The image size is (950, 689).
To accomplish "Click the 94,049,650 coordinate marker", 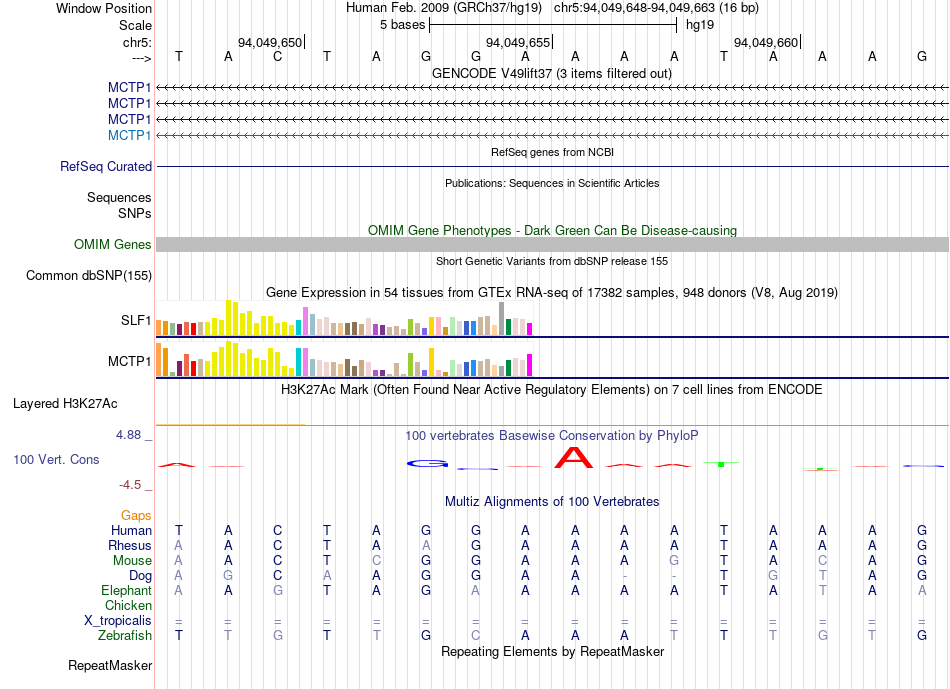I will coord(270,42).
